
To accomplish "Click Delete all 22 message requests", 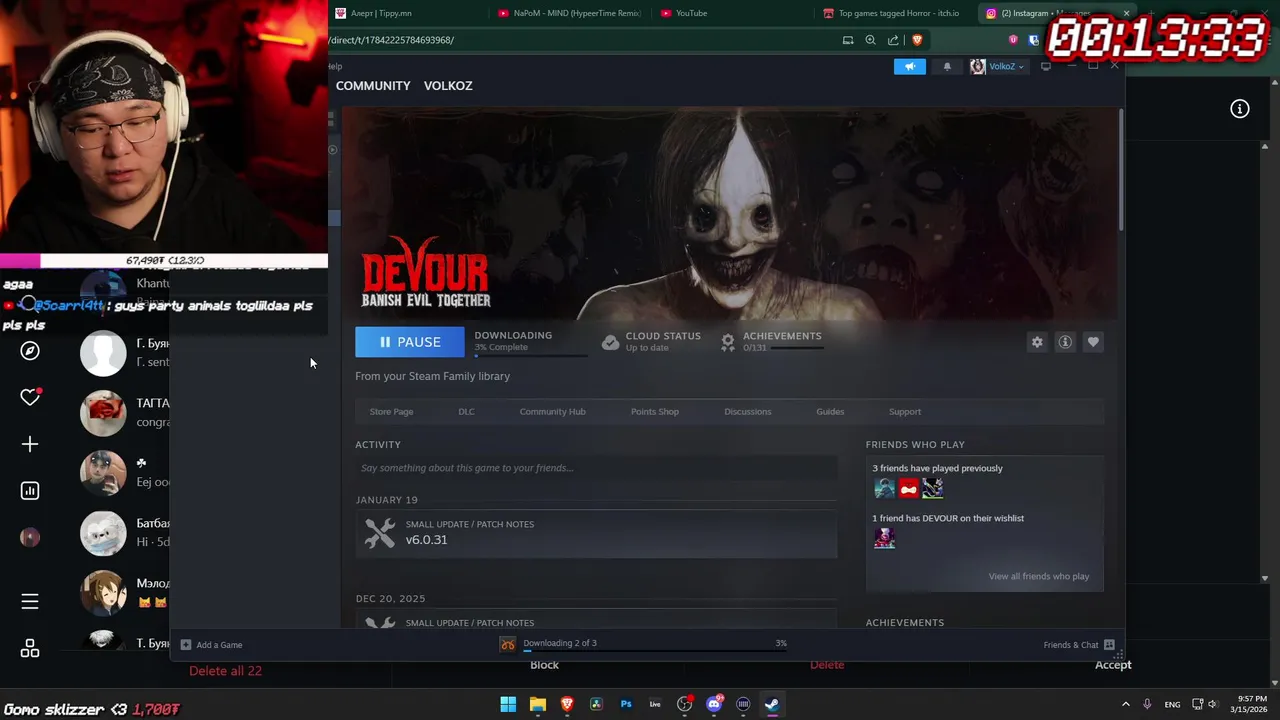I will point(225,671).
